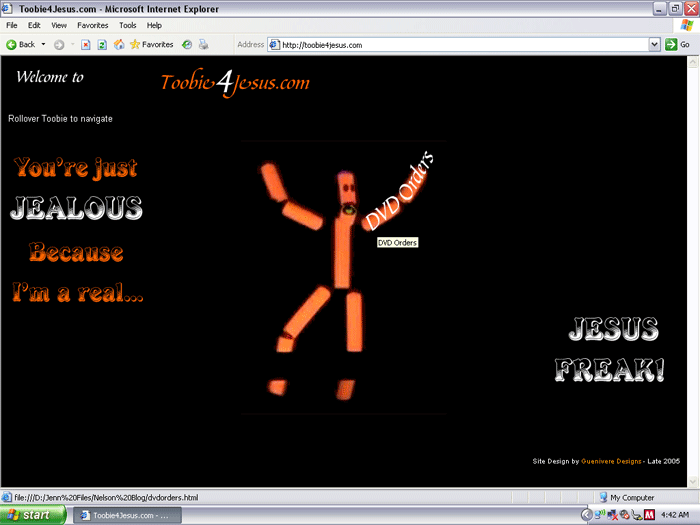
Task: Click the scrollbar up arrow
Action: [693, 62]
